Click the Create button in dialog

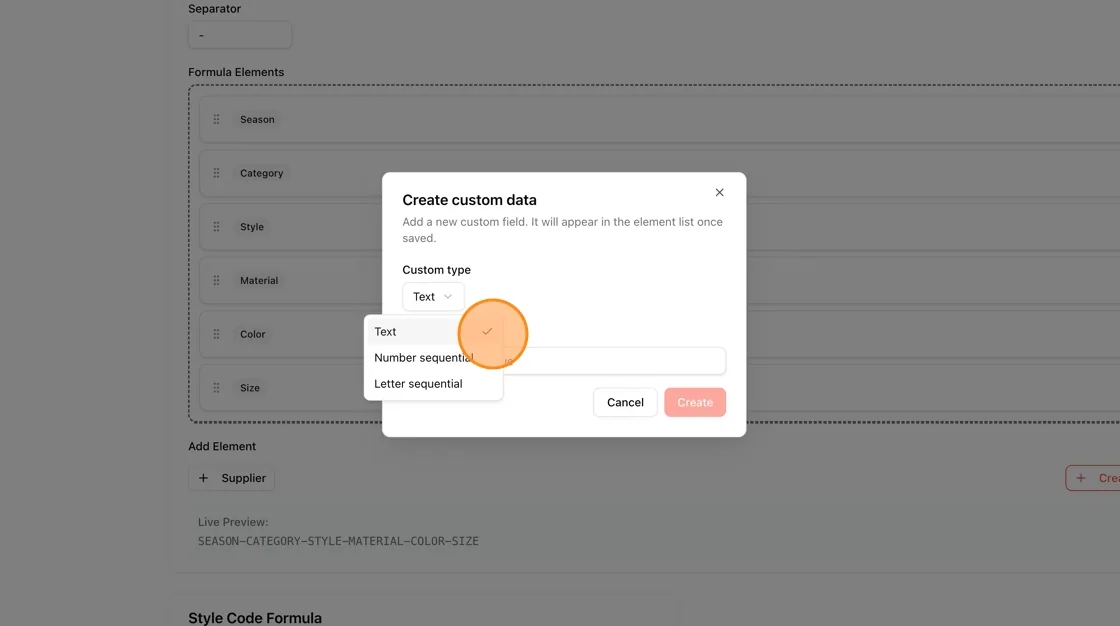click(x=695, y=402)
